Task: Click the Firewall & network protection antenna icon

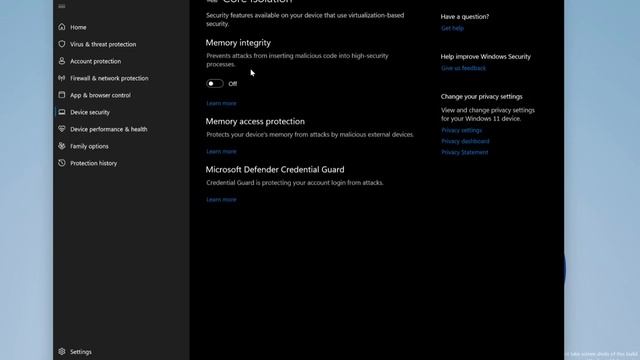Action: [x=62, y=78]
